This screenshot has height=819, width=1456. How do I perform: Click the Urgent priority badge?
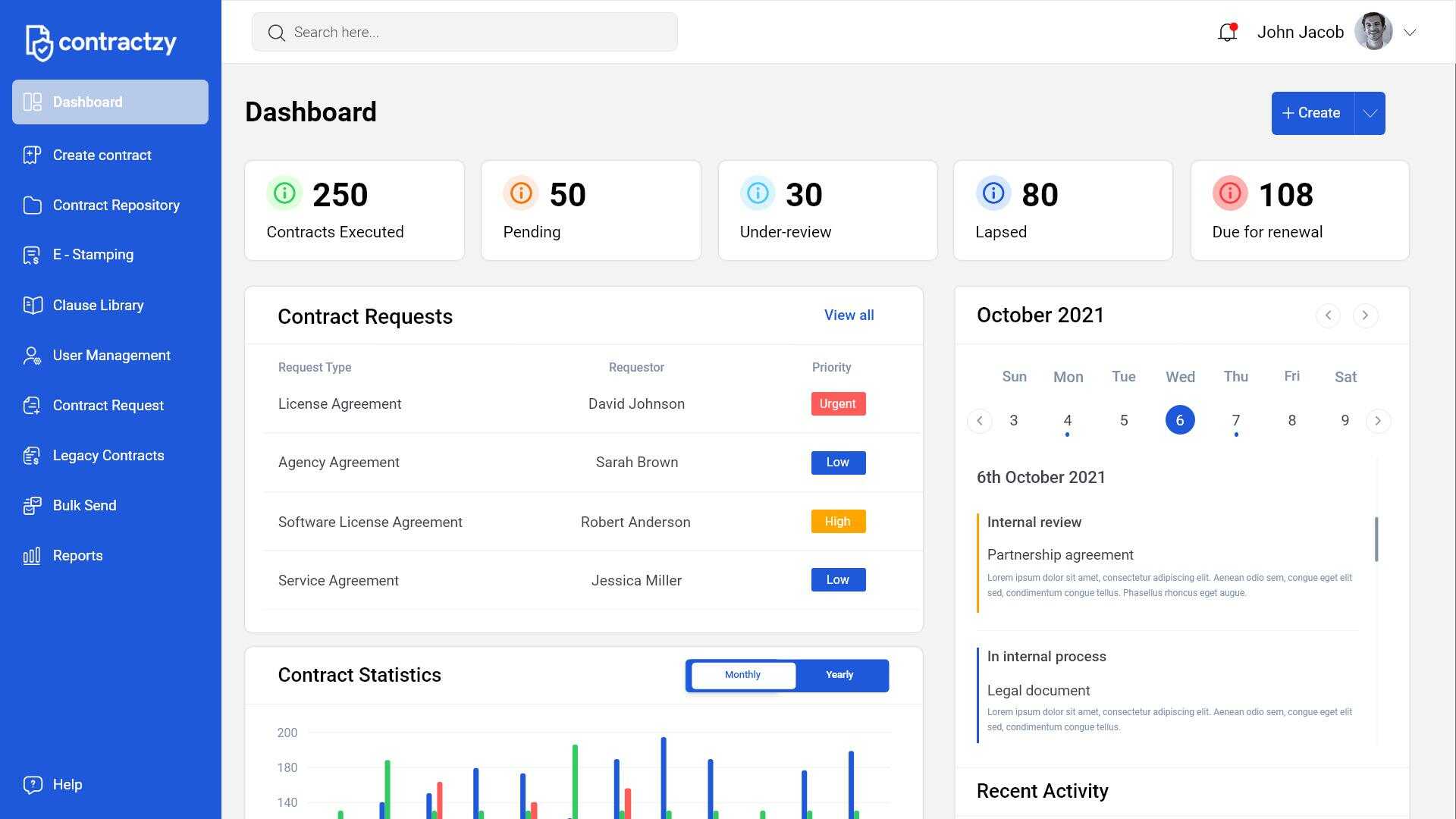[x=838, y=404]
